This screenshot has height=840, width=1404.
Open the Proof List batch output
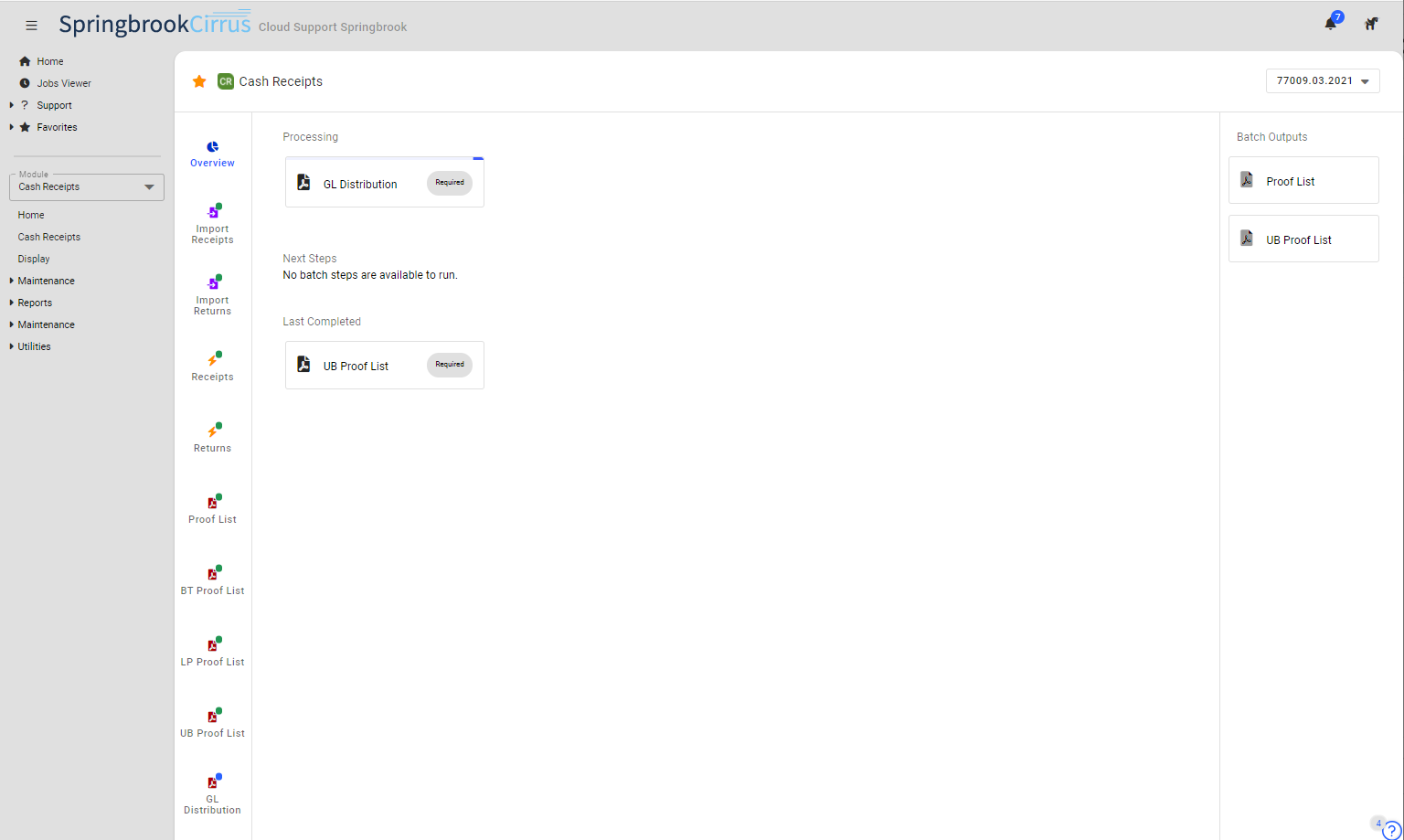coord(1303,181)
